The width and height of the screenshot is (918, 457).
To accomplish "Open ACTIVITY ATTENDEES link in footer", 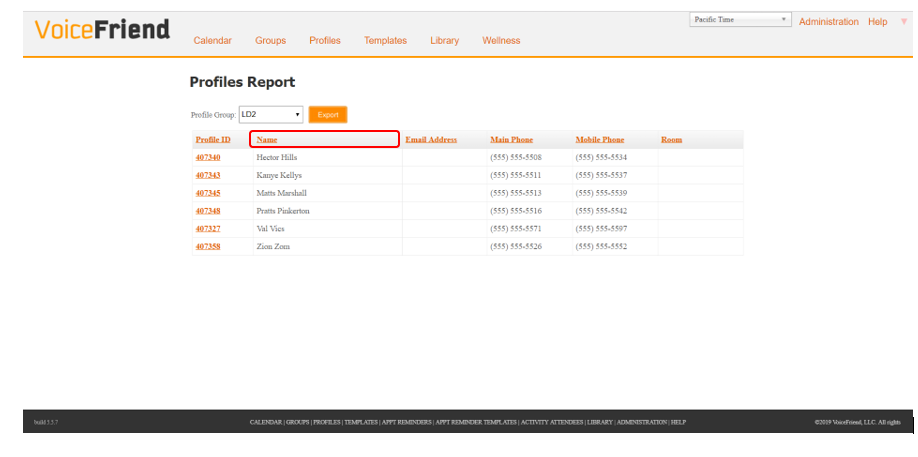I will [x=552, y=422].
